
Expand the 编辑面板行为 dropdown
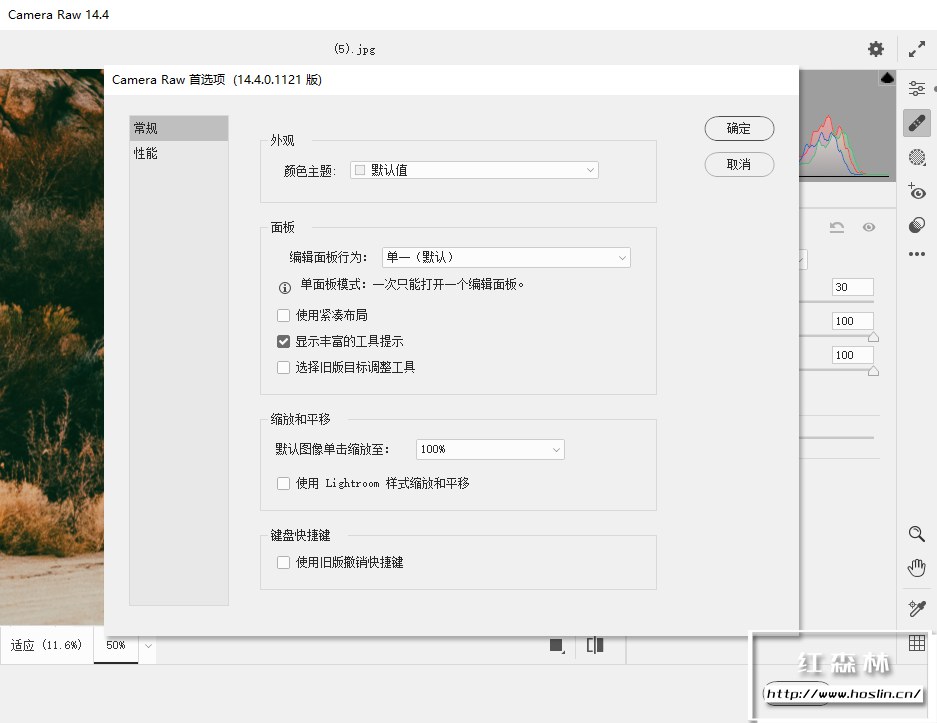click(x=506, y=258)
